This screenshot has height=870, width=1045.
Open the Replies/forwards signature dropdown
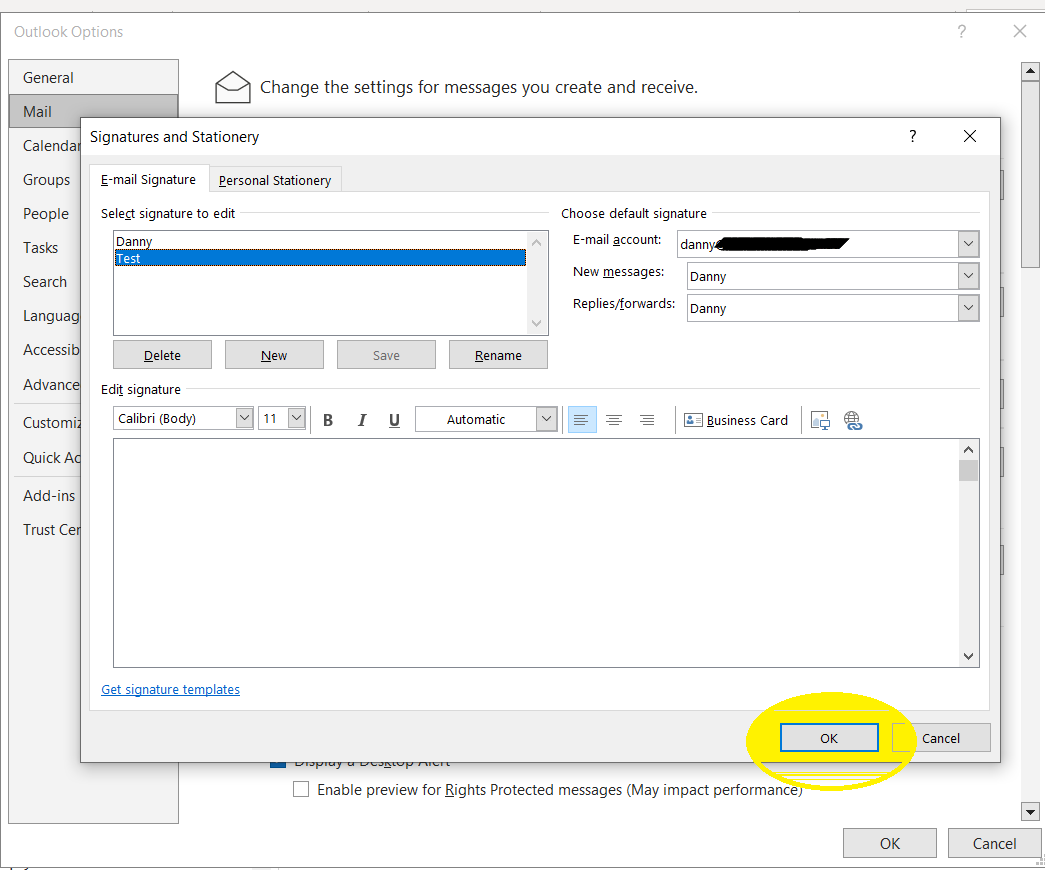[x=968, y=308]
